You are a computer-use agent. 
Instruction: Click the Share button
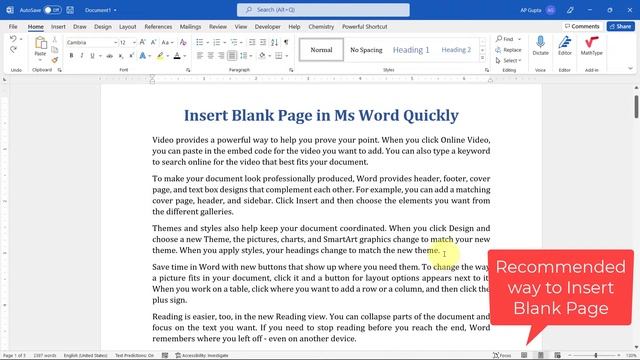coord(620,26)
